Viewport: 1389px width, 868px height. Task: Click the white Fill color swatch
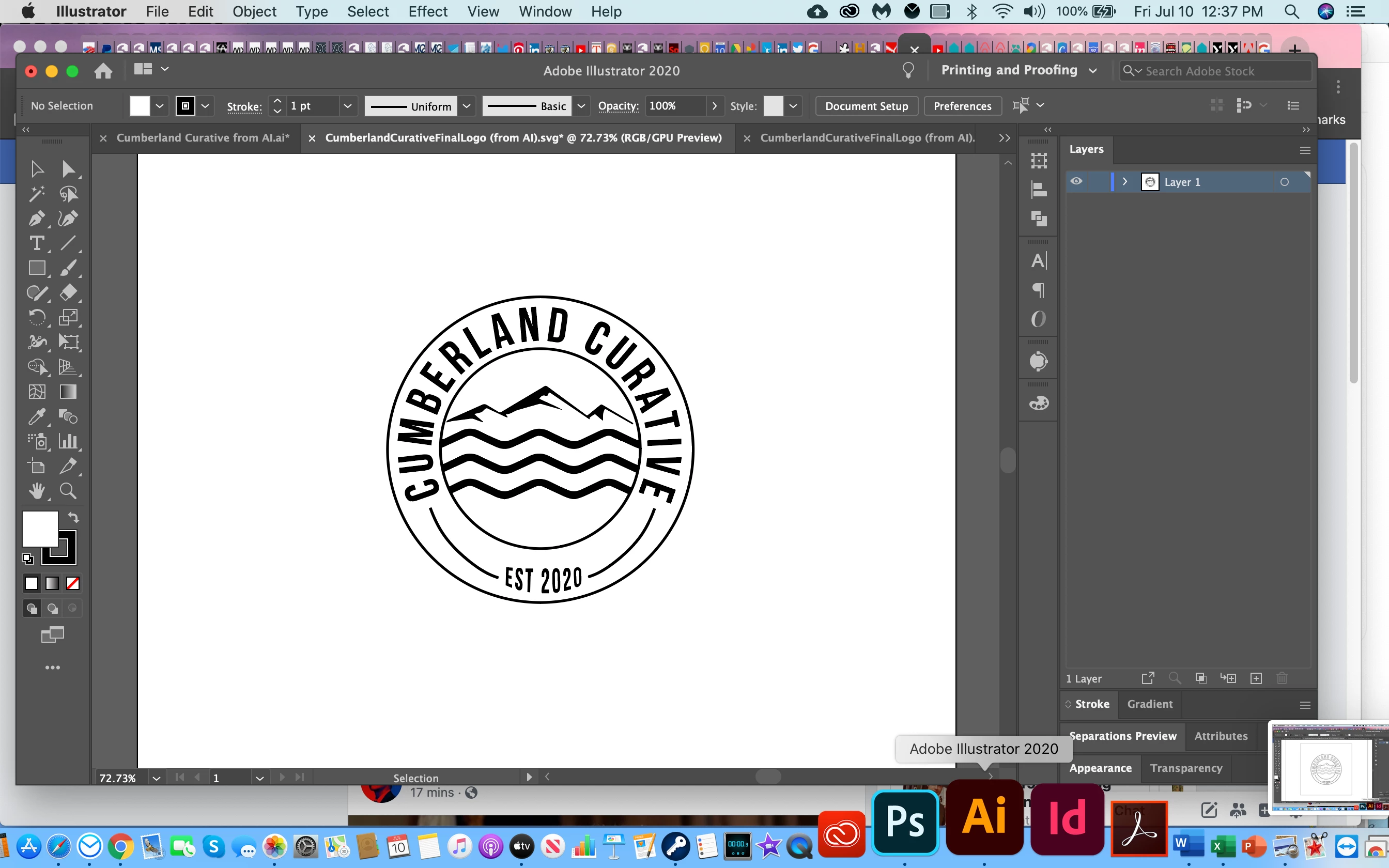tap(40, 529)
